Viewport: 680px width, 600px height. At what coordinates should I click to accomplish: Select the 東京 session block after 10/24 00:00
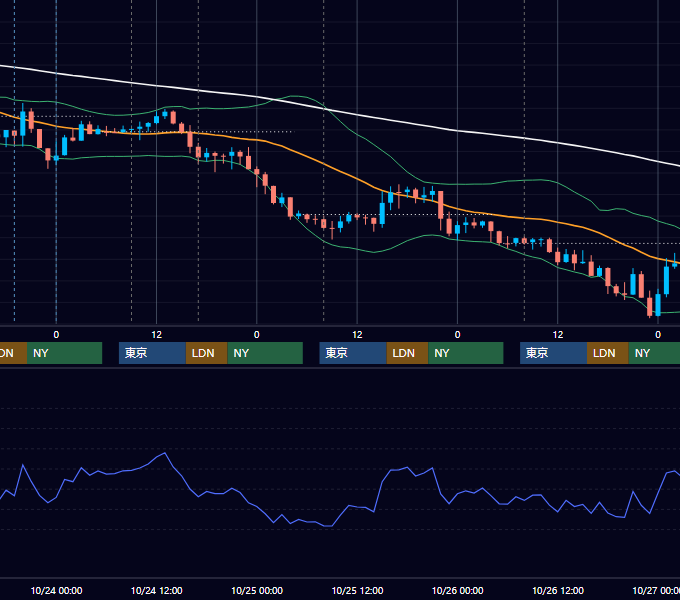pos(152,353)
